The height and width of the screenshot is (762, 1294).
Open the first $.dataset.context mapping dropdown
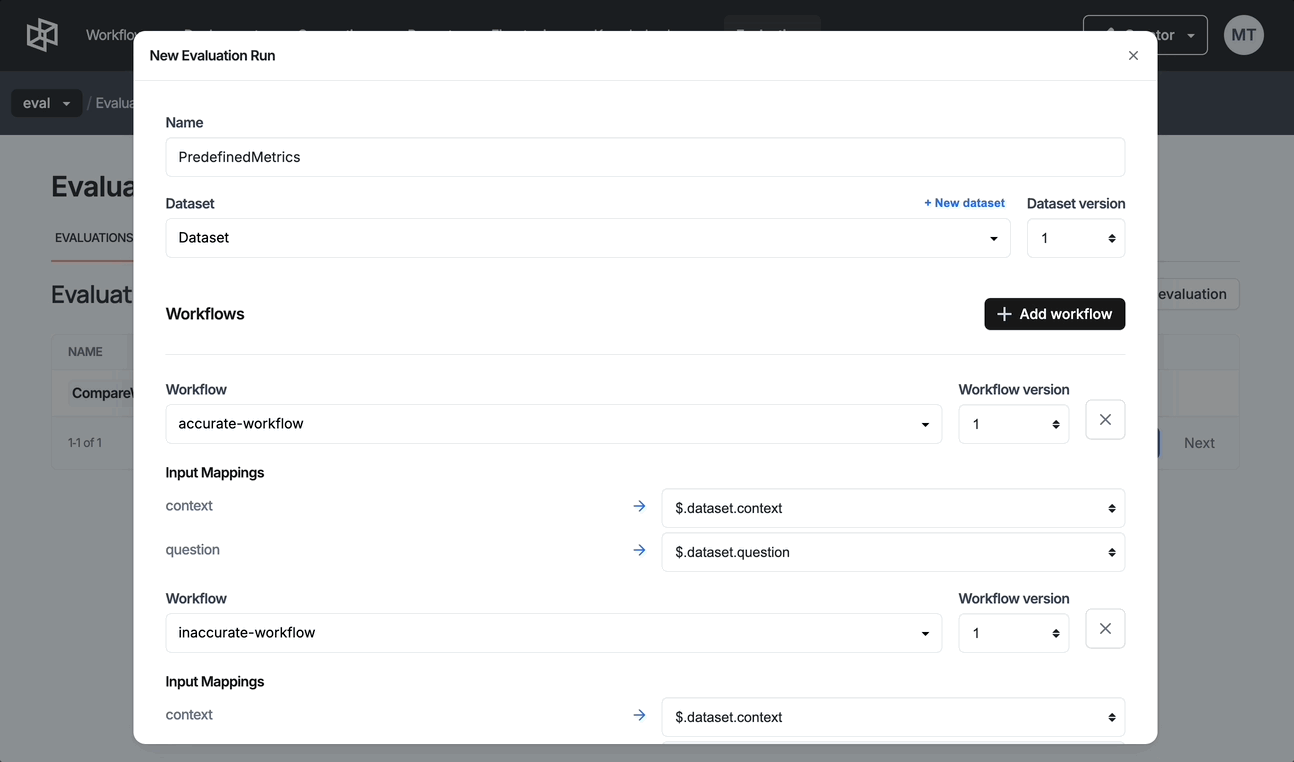(x=893, y=508)
